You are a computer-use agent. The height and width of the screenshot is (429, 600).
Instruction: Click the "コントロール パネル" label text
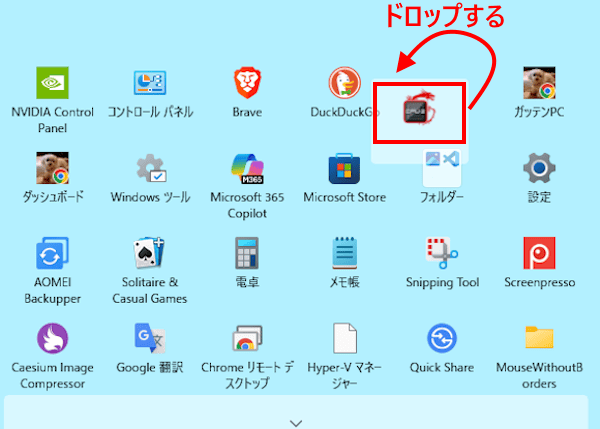click(150, 112)
